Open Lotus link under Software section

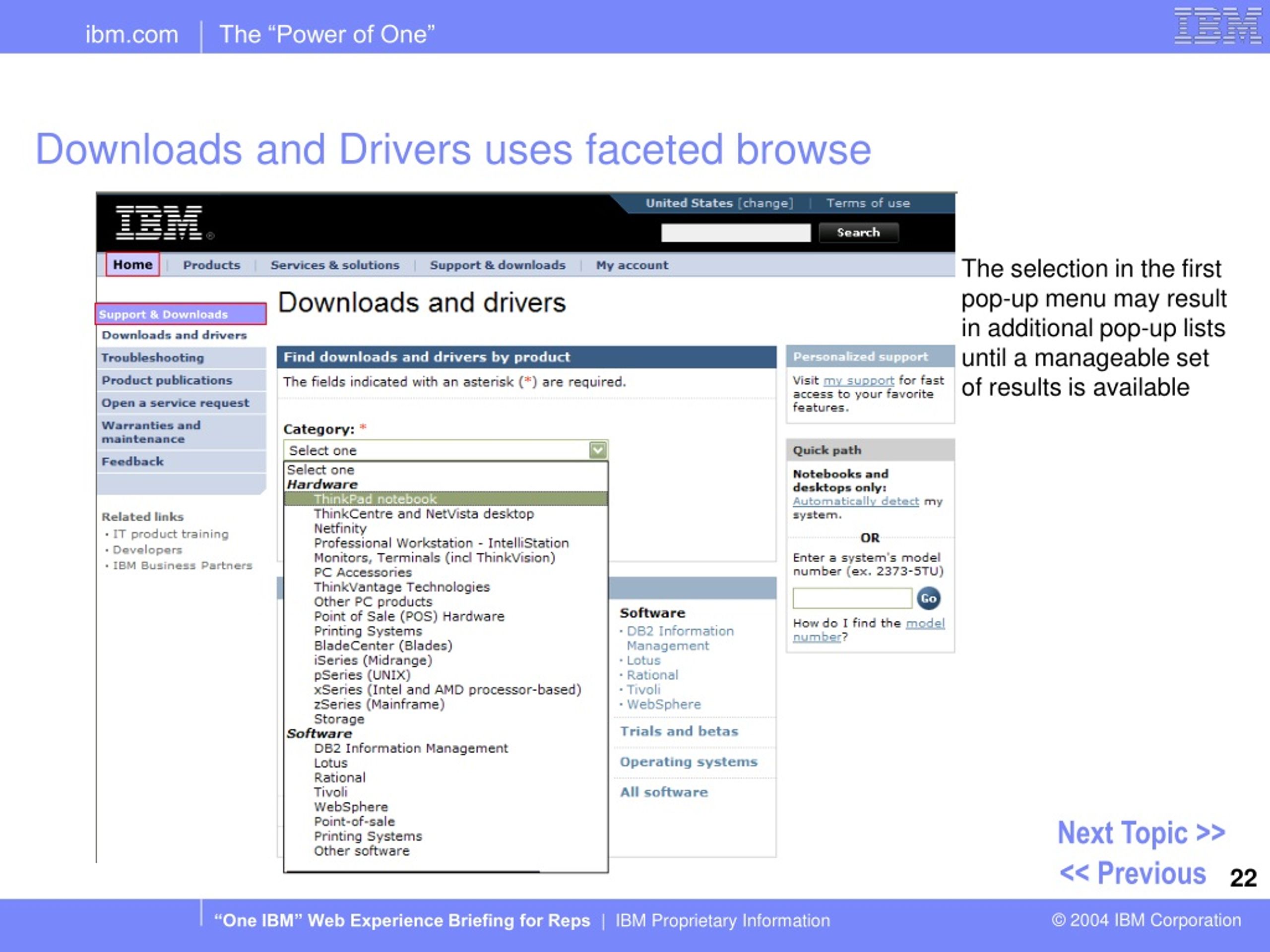click(643, 660)
